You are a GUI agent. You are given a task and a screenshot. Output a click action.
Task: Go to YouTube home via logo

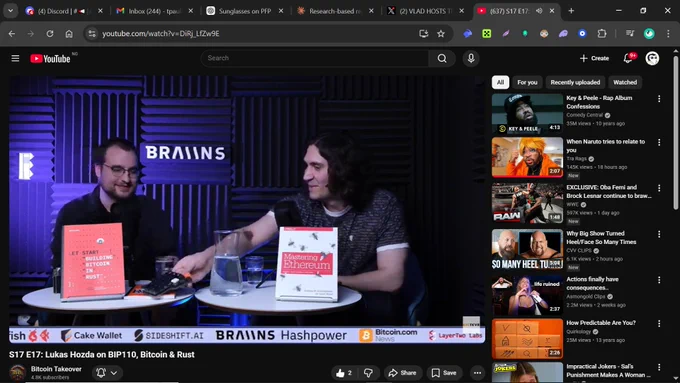[50, 59]
